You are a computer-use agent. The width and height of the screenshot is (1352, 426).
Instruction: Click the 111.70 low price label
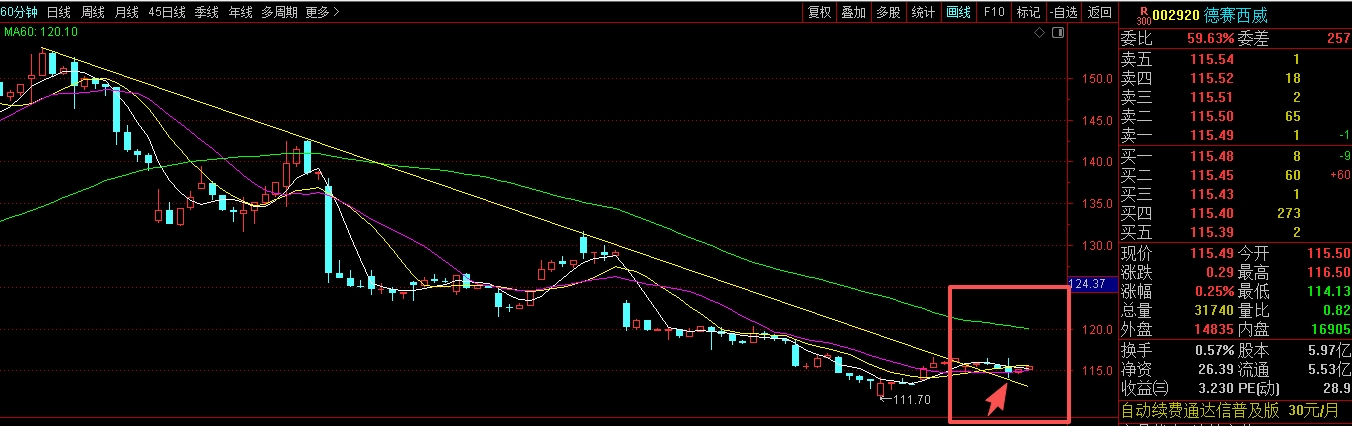(x=910, y=399)
